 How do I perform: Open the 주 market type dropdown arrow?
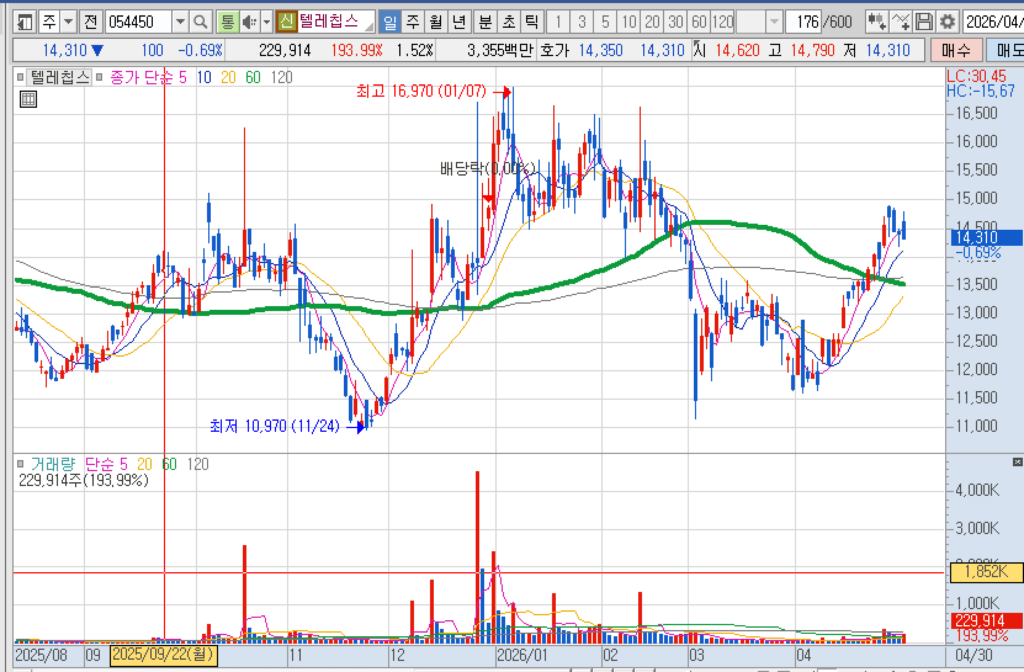tap(68, 22)
